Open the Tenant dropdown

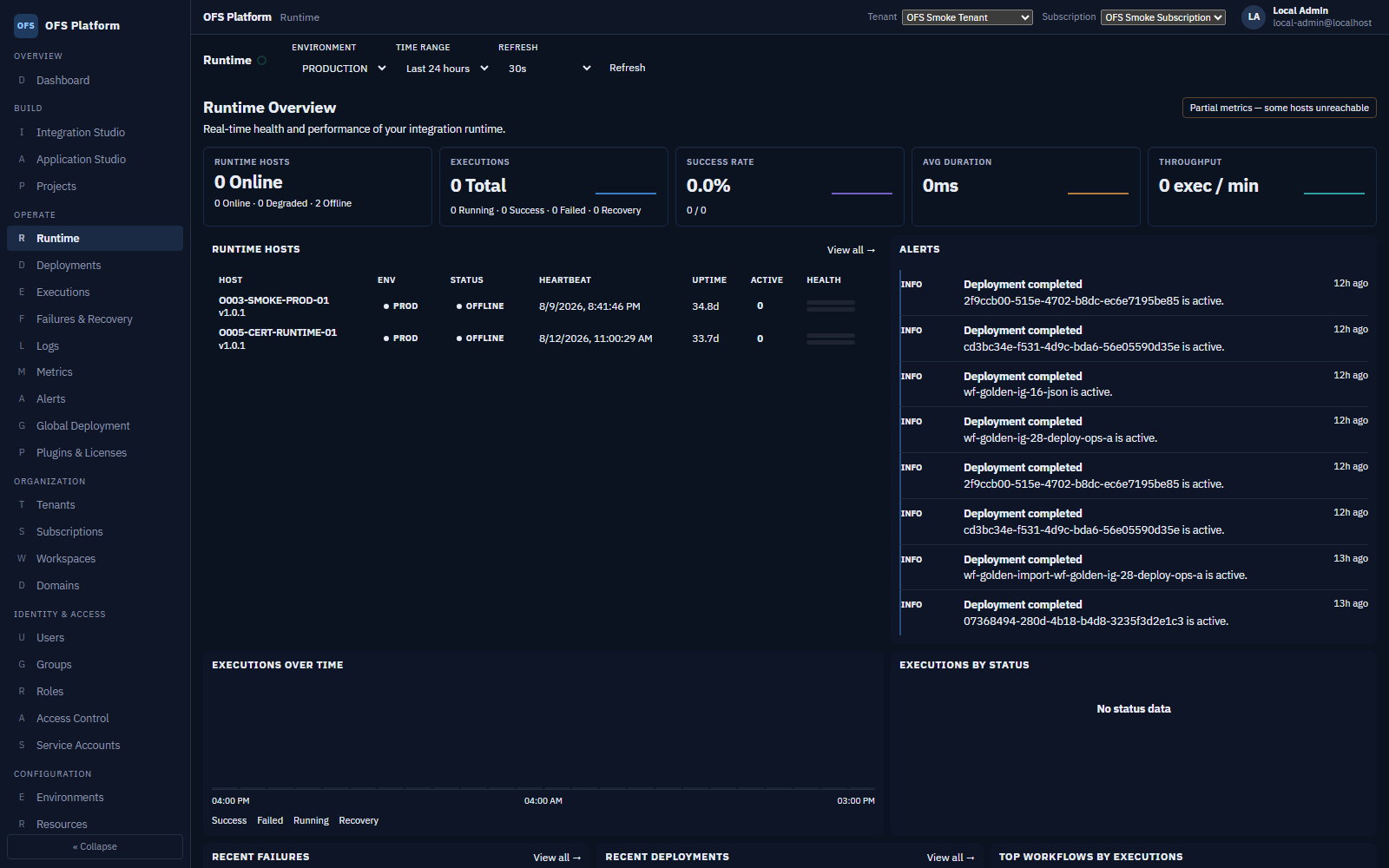(x=967, y=17)
